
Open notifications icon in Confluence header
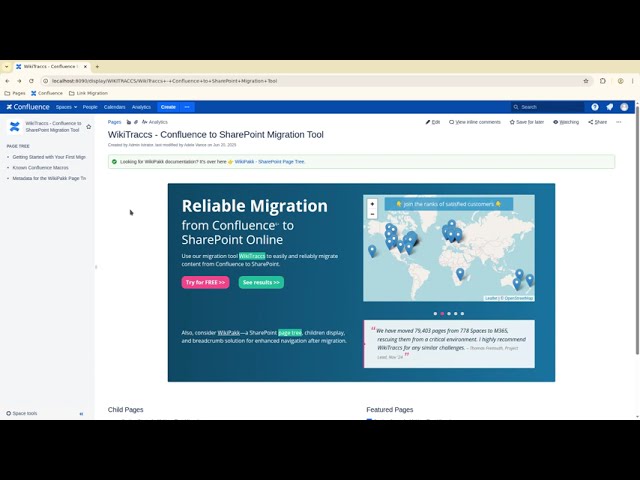(x=609, y=107)
